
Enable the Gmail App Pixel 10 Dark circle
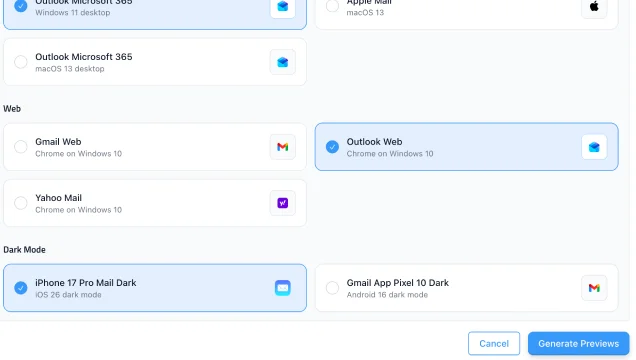[332, 288]
